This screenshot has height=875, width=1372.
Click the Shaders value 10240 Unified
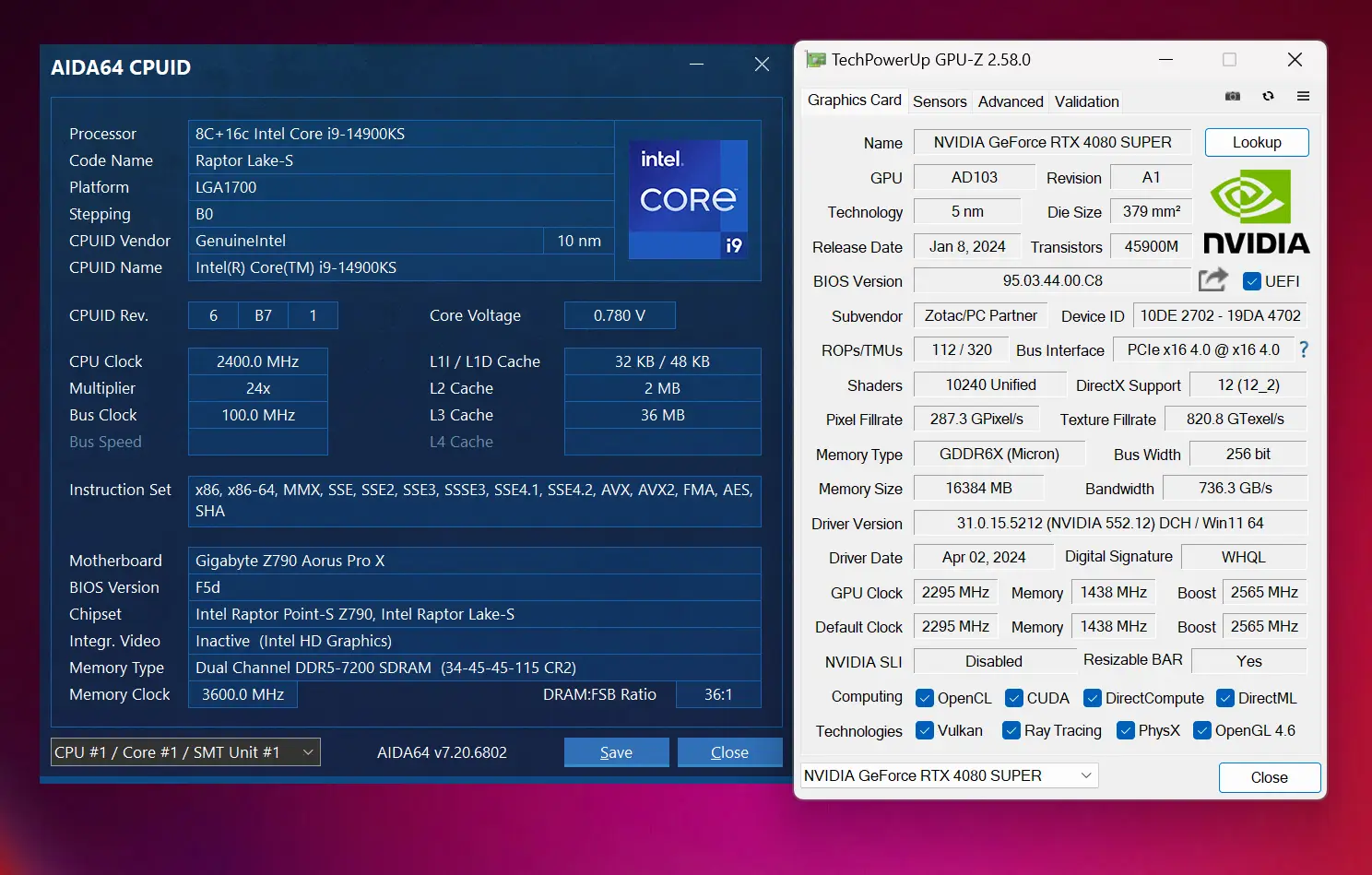pyautogui.click(x=991, y=384)
